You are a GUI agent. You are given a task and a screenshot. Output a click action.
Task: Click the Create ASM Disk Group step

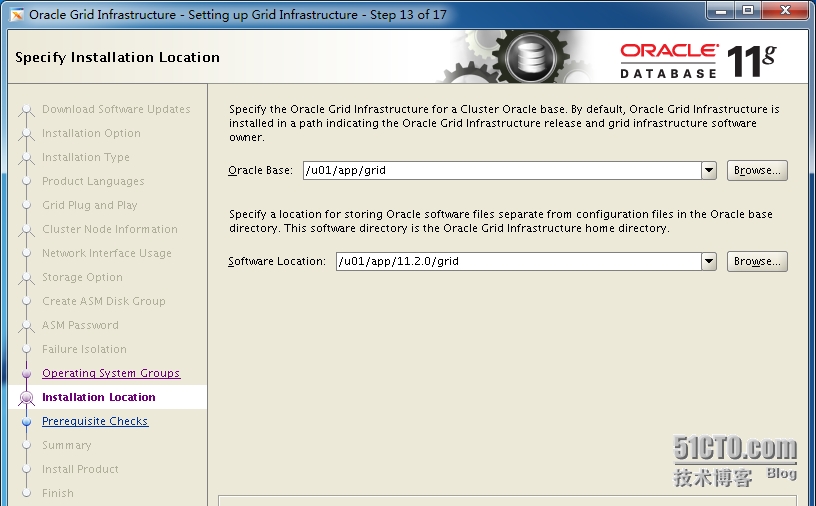[x=104, y=301]
